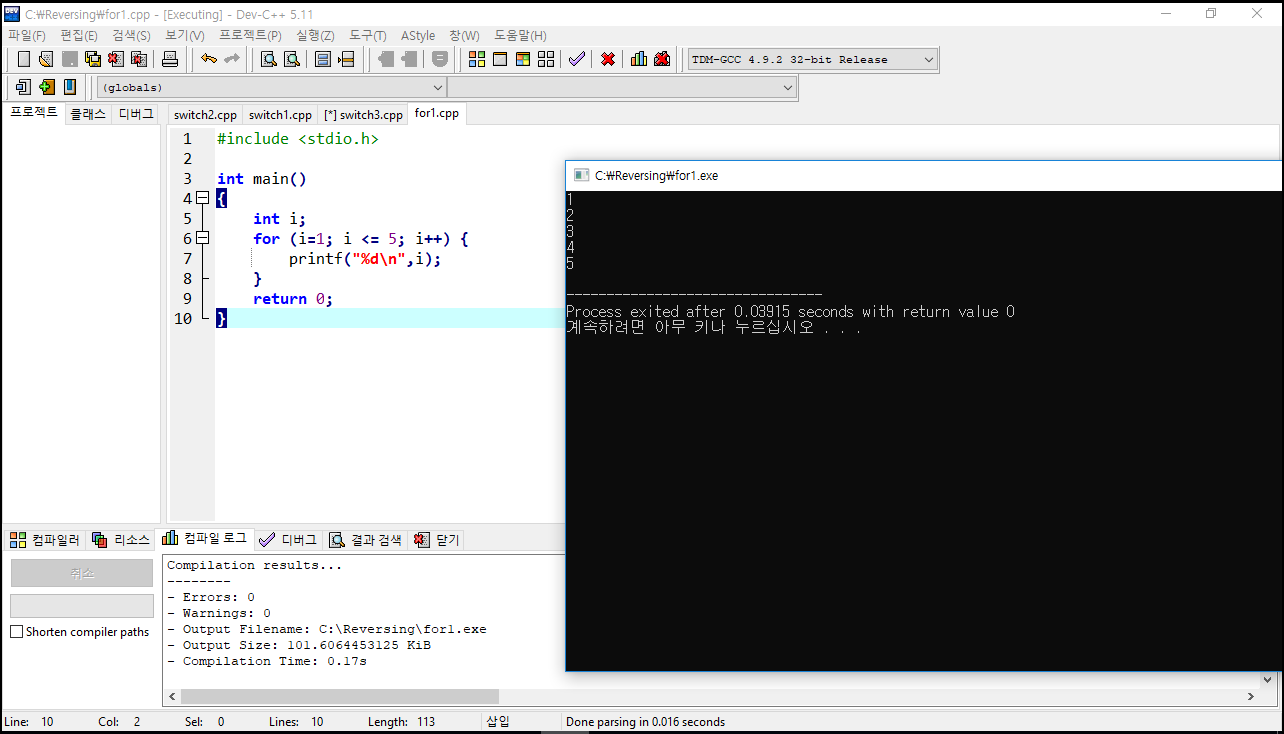Screen dimensions: 1284x734
Task: Click the Goto Function toolbar icon
Action: (323, 59)
